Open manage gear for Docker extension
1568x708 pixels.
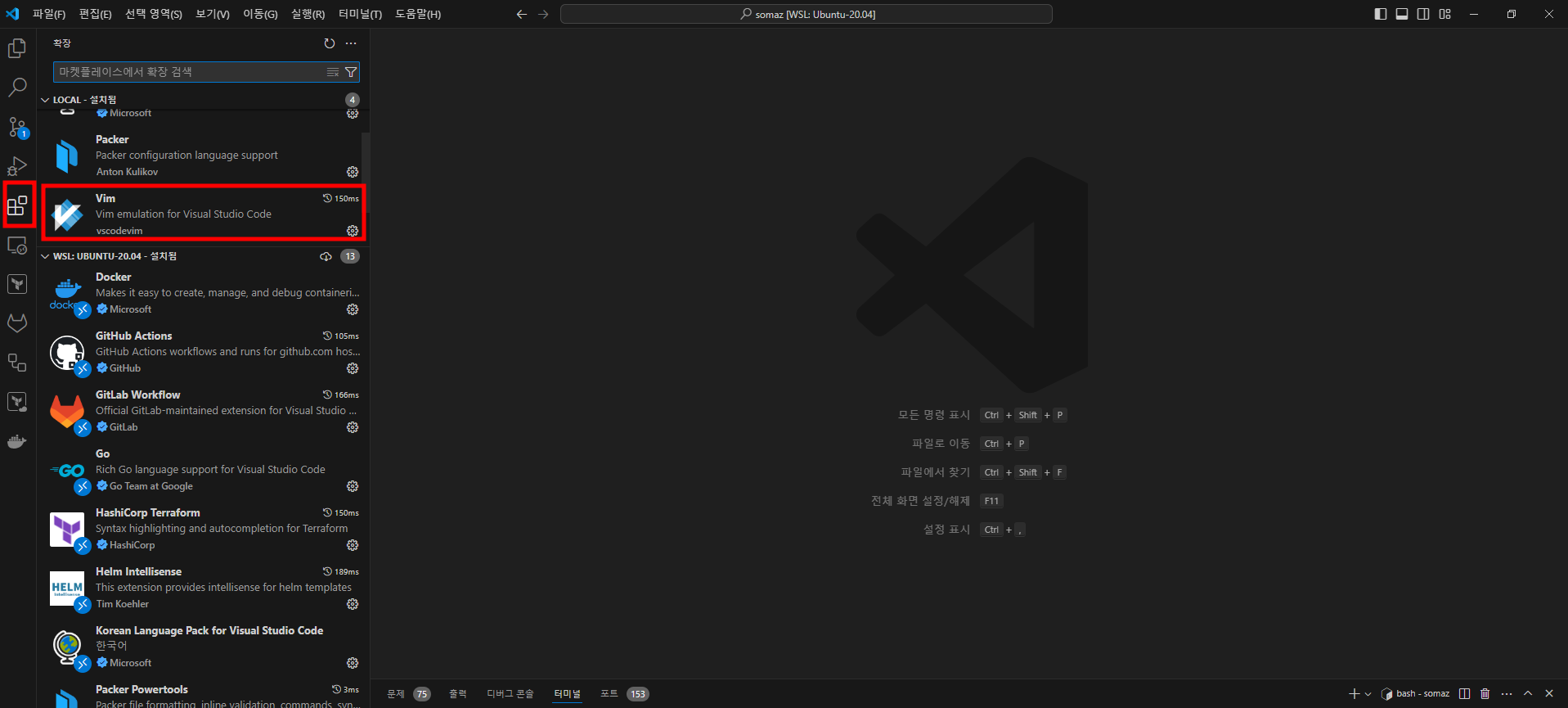pyautogui.click(x=353, y=309)
